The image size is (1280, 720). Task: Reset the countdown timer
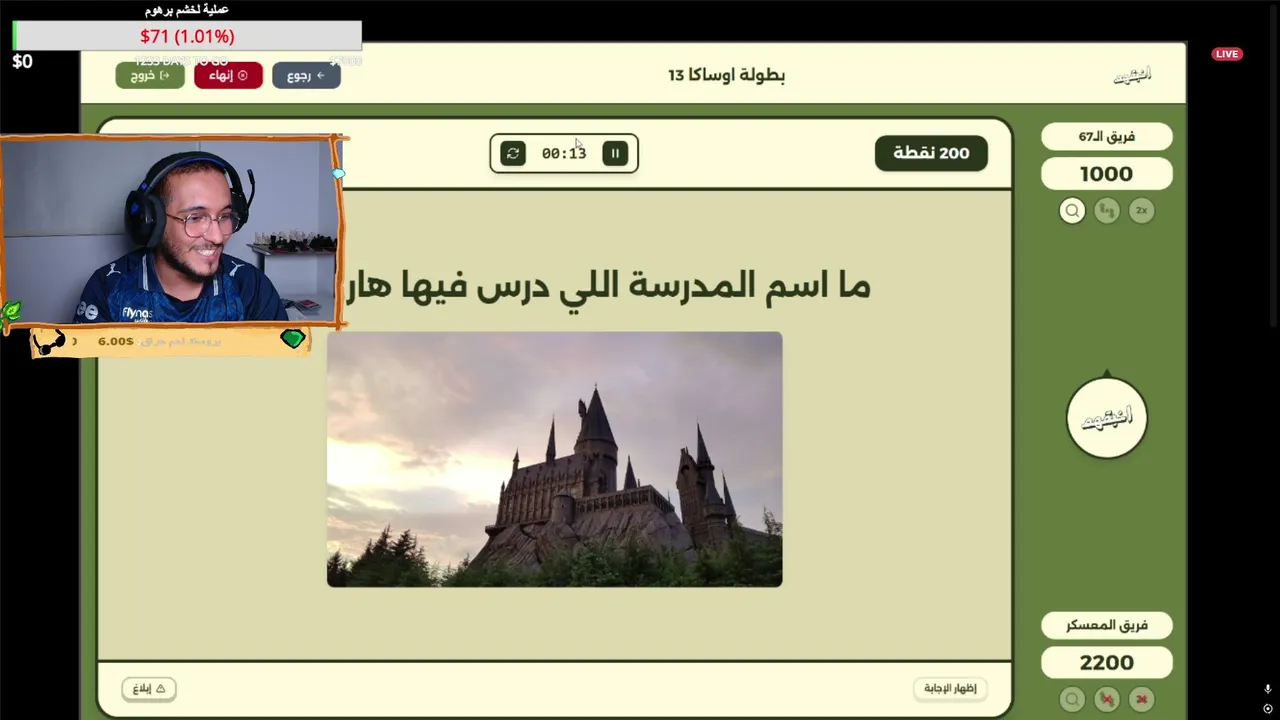[x=513, y=153]
